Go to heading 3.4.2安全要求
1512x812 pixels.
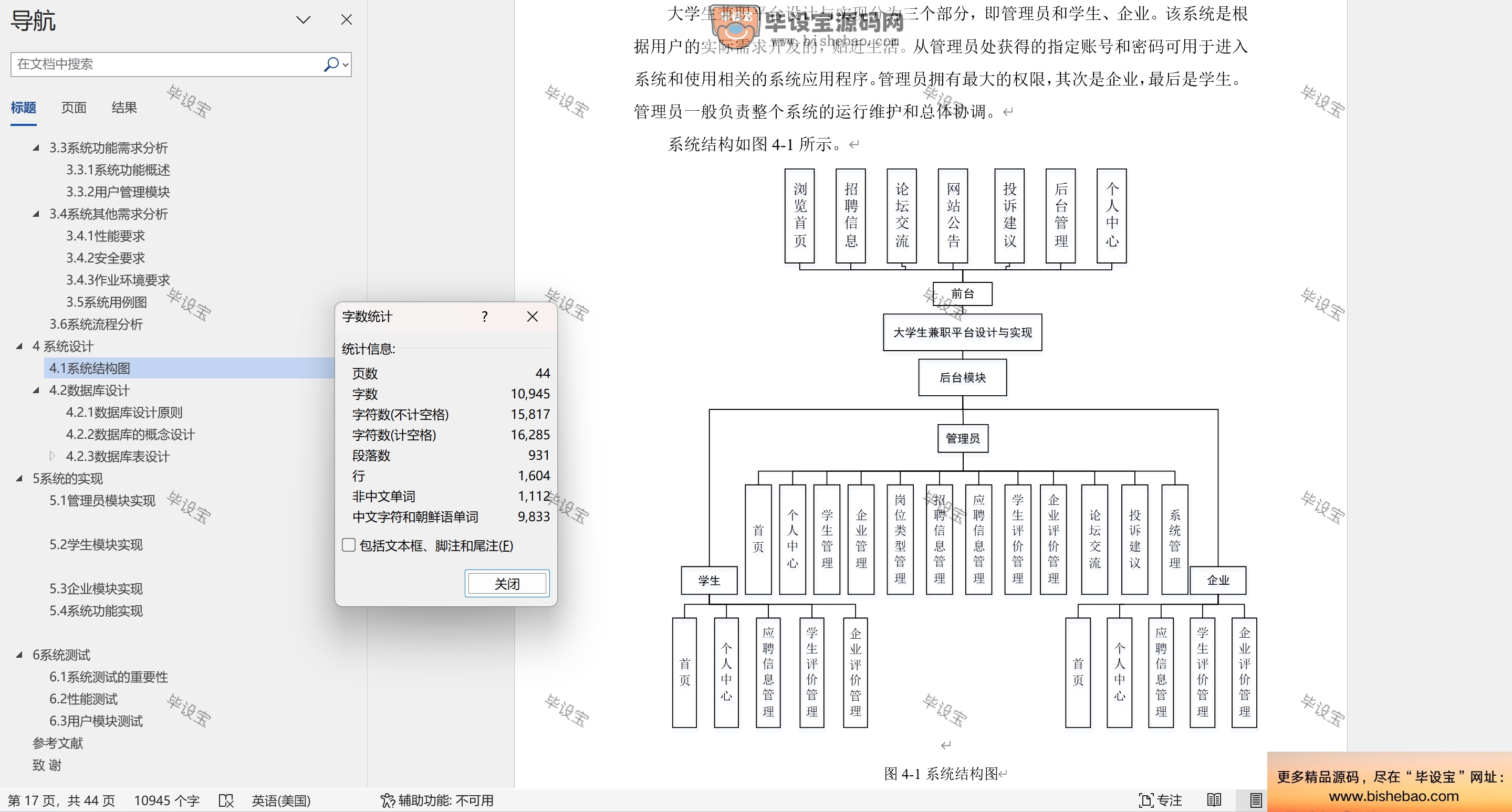click(105, 258)
